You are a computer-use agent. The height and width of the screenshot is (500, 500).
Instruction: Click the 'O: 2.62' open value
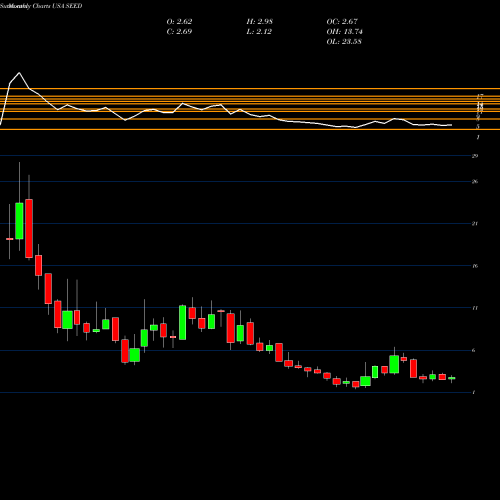pos(179,21)
